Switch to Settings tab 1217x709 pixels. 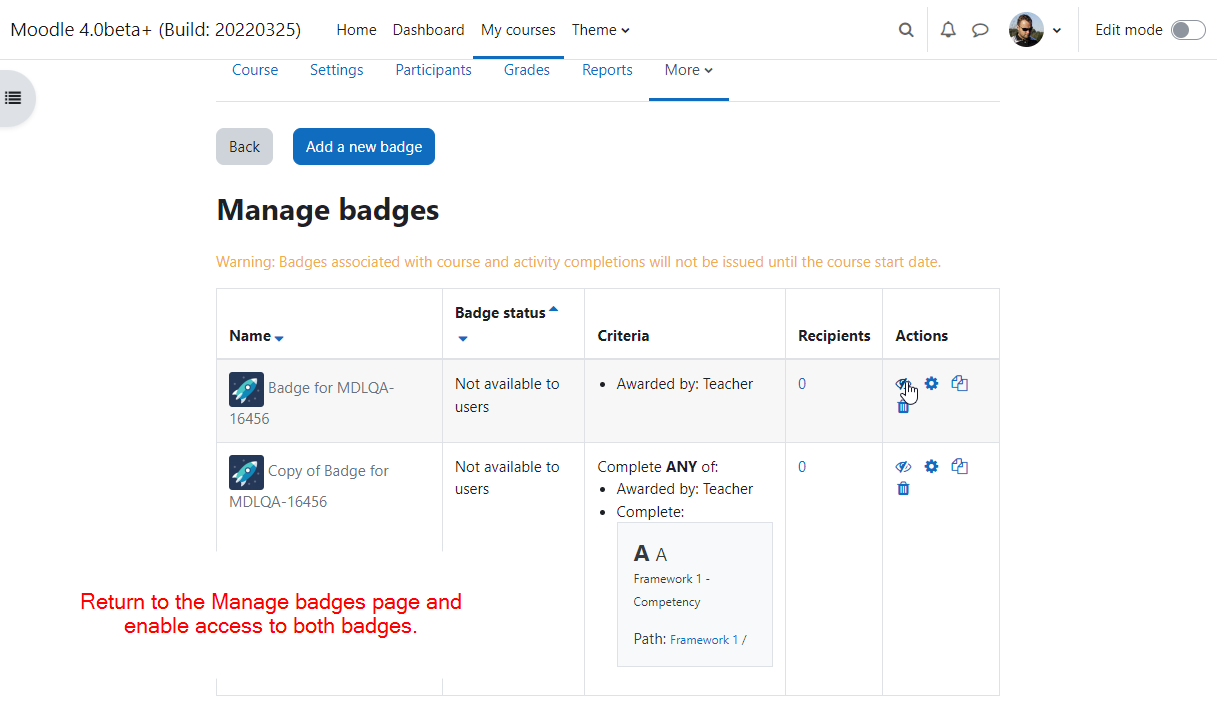337,70
